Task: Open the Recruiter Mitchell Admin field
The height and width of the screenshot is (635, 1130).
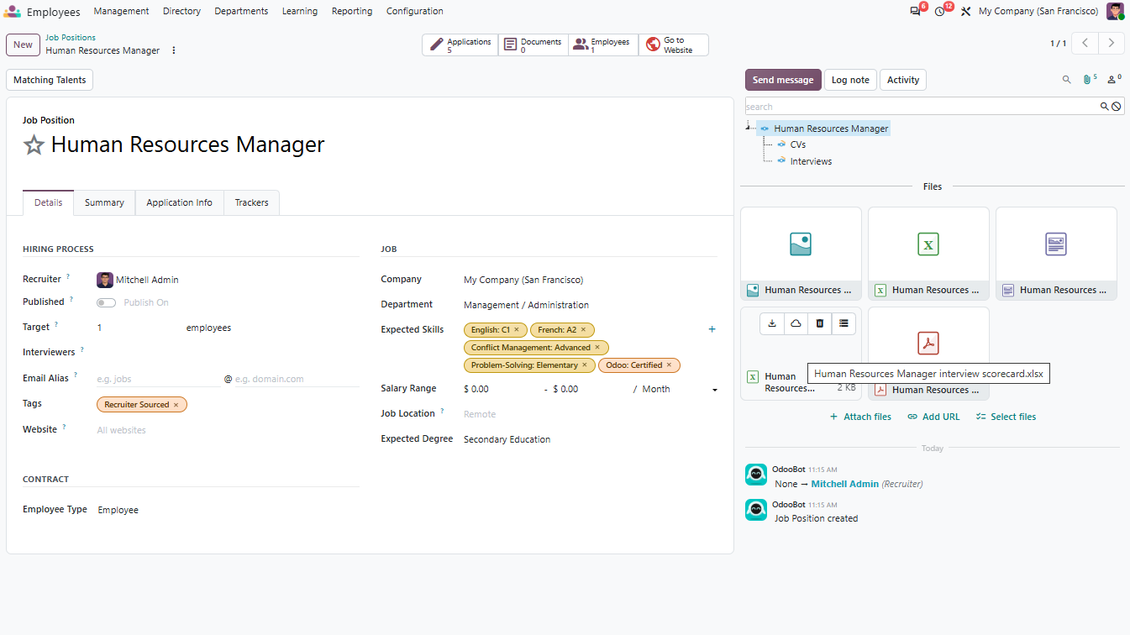Action: click(228, 280)
